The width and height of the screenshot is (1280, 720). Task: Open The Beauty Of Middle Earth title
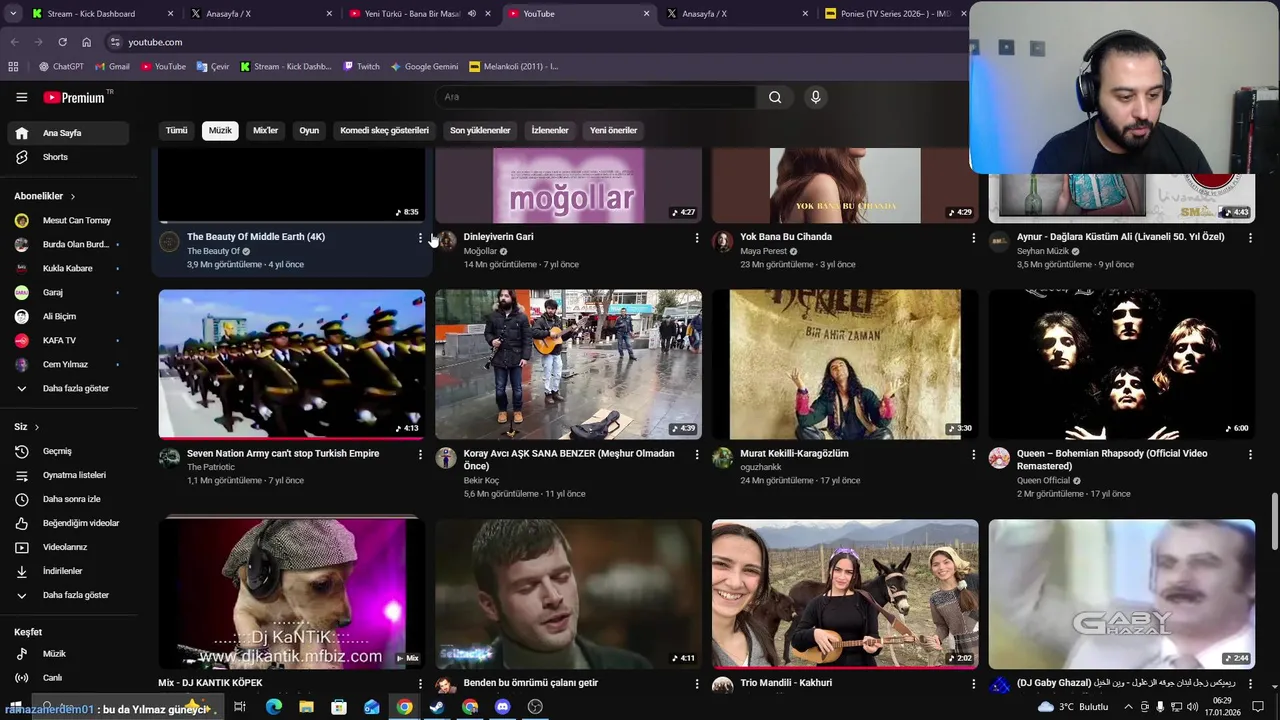point(256,237)
